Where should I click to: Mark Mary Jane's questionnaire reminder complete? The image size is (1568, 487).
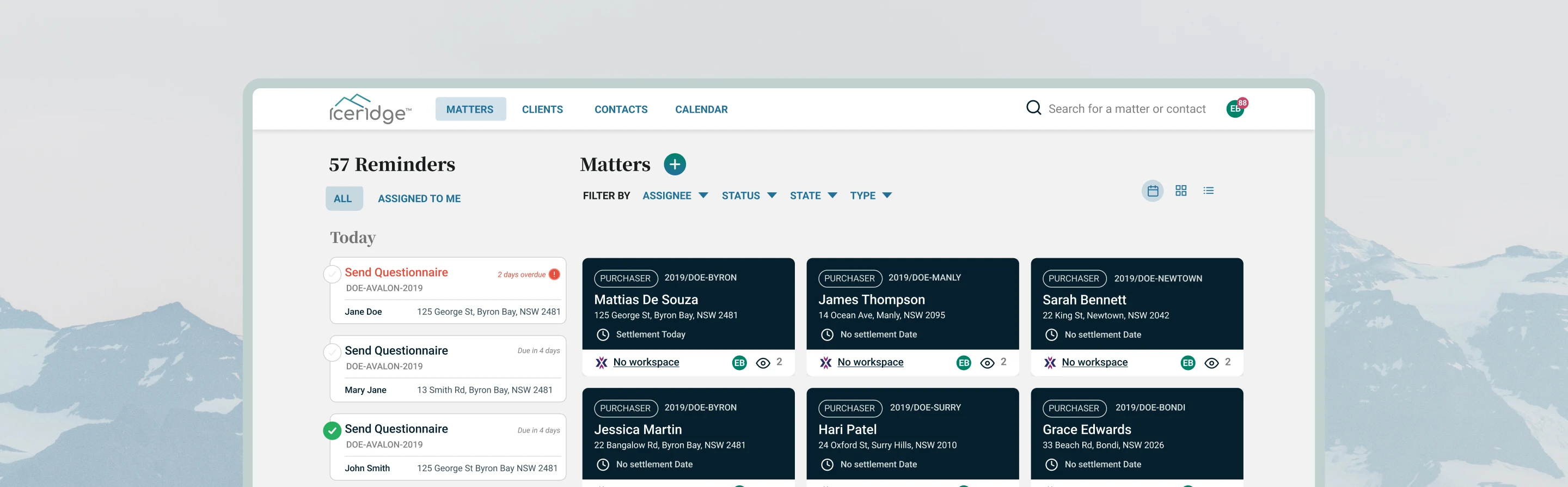coord(332,352)
